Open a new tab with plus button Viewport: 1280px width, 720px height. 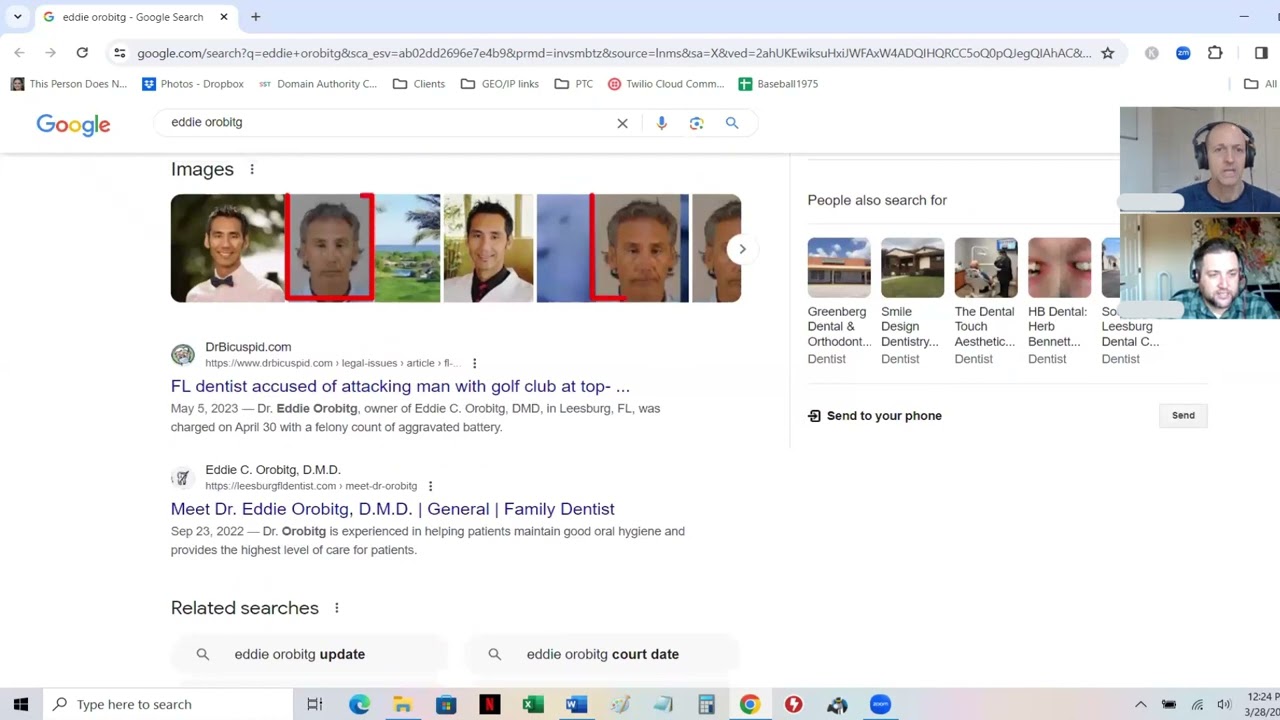(x=256, y=17)
